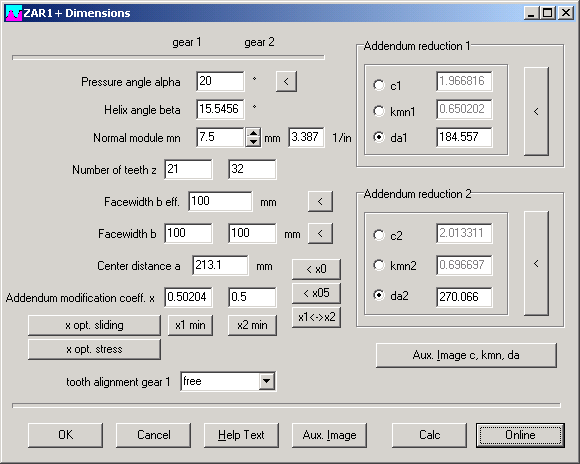Minimize the ZAR1+ Dimensions window

pos(532,13)
